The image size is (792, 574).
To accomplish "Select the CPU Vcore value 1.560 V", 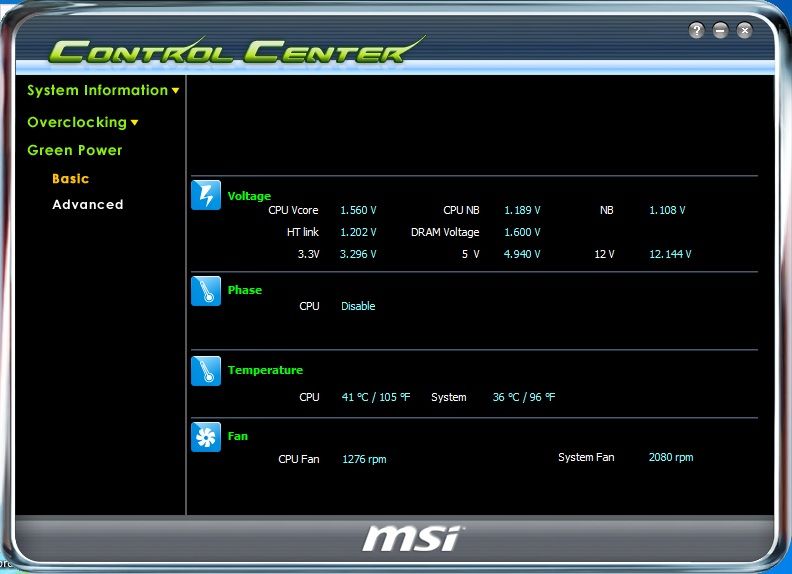I will tap(358, 210).
